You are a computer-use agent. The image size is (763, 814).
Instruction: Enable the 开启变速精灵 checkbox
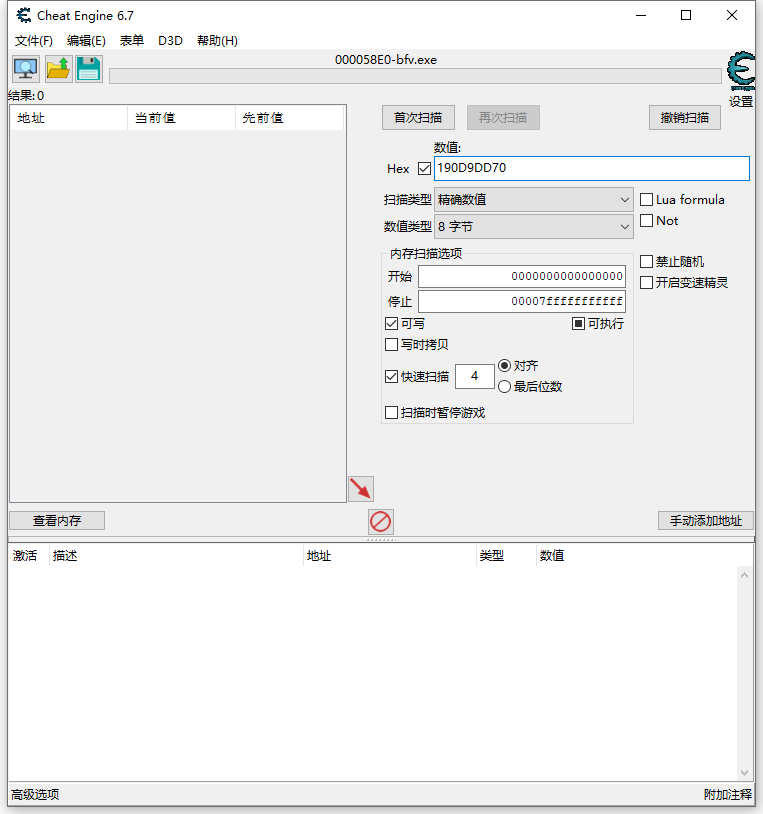click(x=646, y=282)
